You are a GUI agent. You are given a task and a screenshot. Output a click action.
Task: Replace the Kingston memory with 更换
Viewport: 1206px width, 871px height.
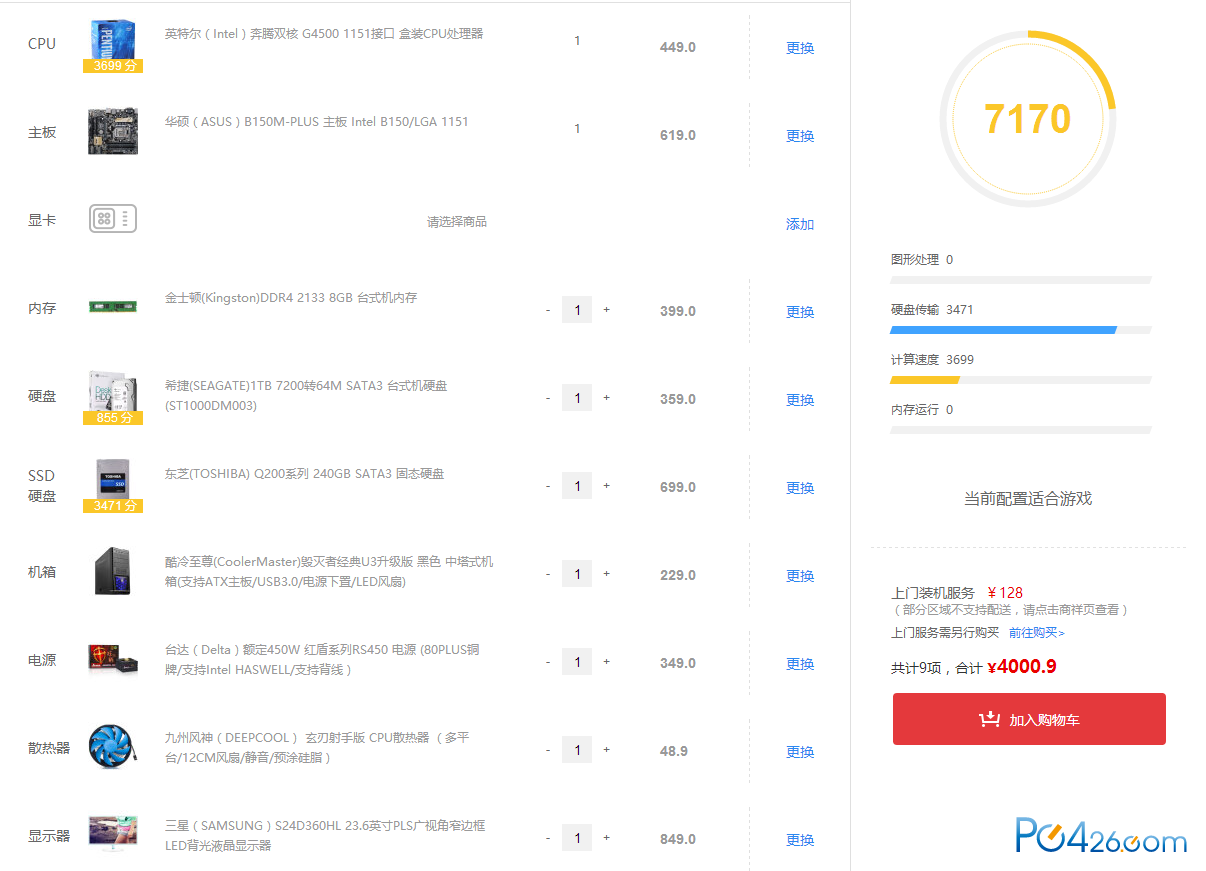(800, 312)
